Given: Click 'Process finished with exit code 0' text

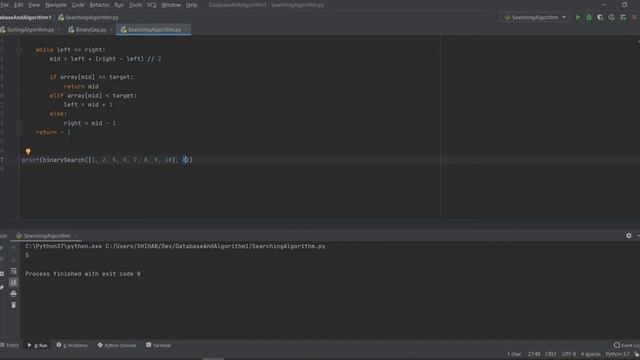Looking at the screenshot, I should tap(82, 273).
